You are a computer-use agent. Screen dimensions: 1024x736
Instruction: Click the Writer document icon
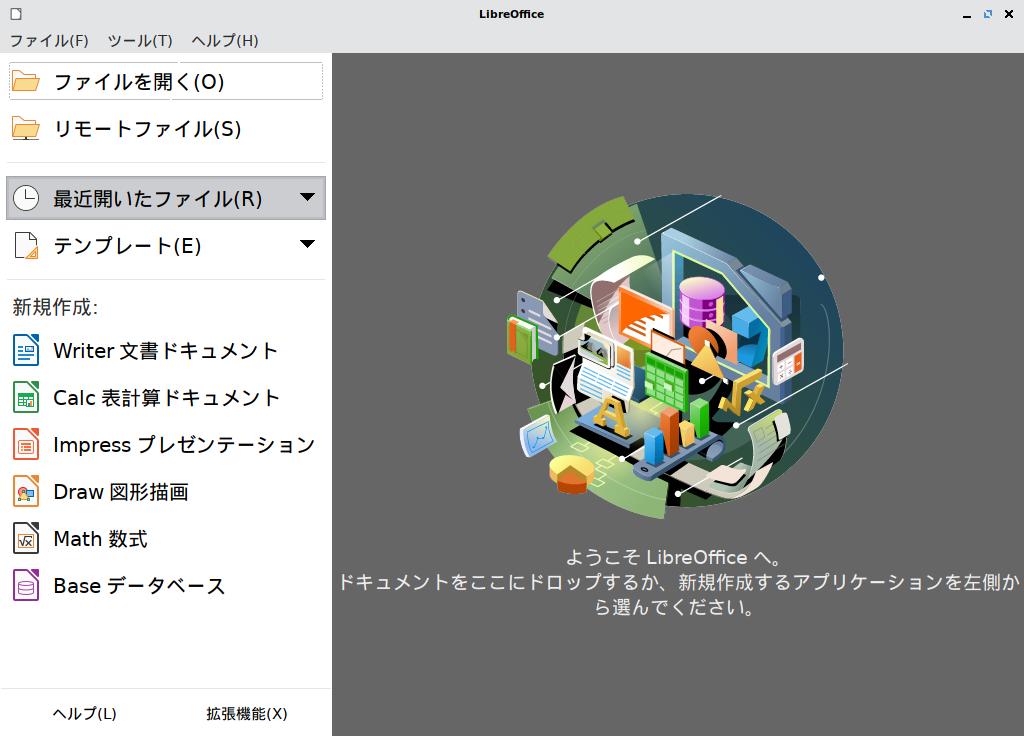pyautogui.click(x=26, y=350)
